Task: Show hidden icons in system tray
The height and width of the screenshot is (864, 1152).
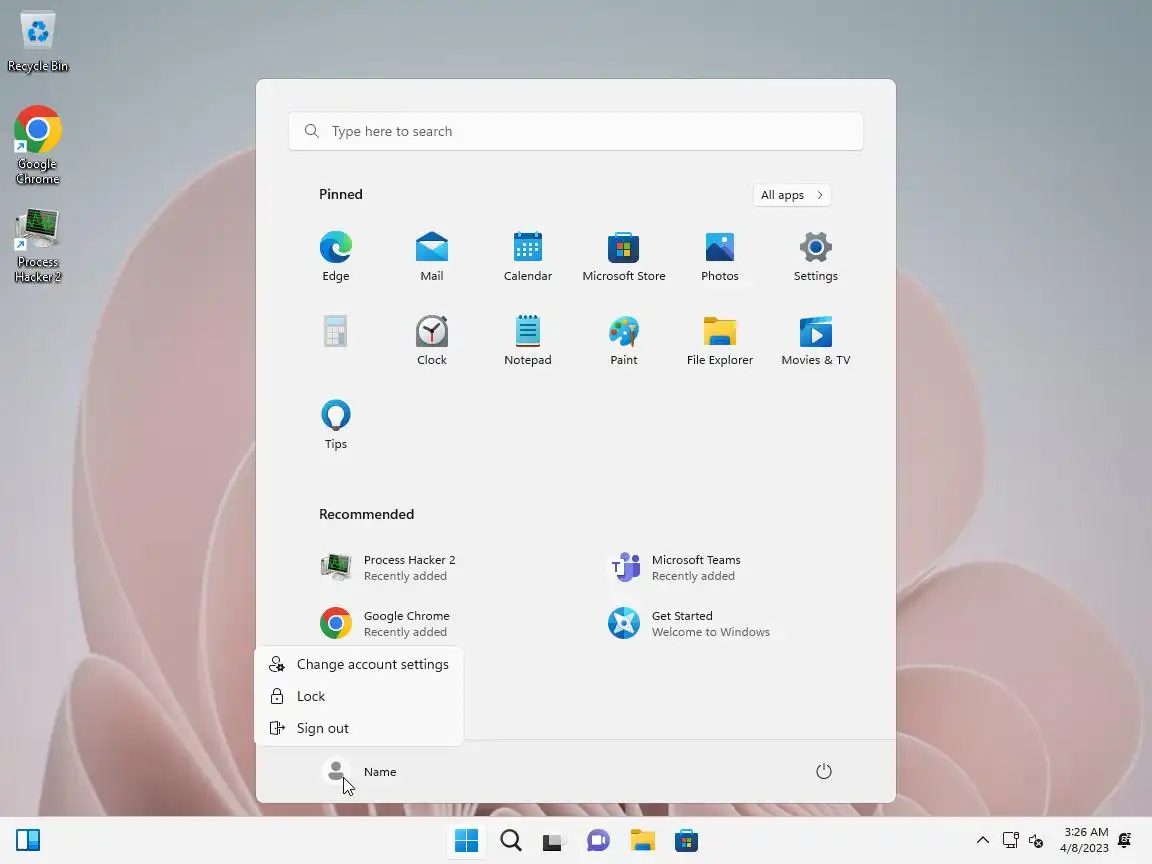Action: pyautogui.click(x=982, y=840)
